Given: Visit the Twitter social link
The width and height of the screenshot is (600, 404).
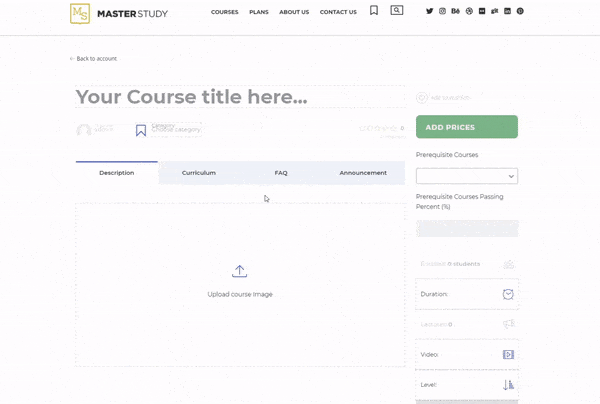Looking at the screenshot, I should 430,11.
